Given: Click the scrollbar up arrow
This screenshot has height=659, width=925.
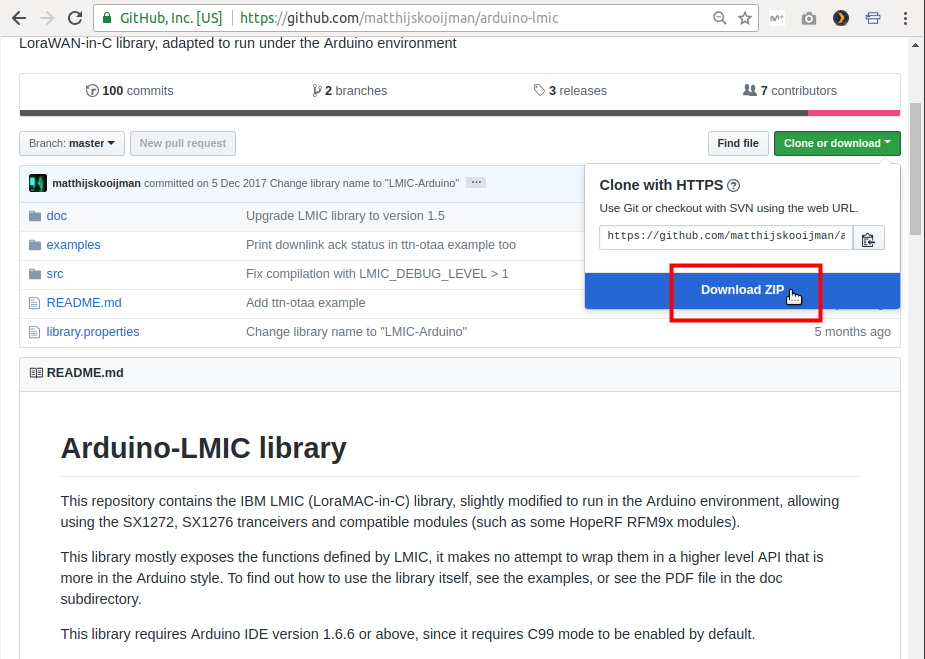Looking at the screenshot, I should (x=915, y=45).
